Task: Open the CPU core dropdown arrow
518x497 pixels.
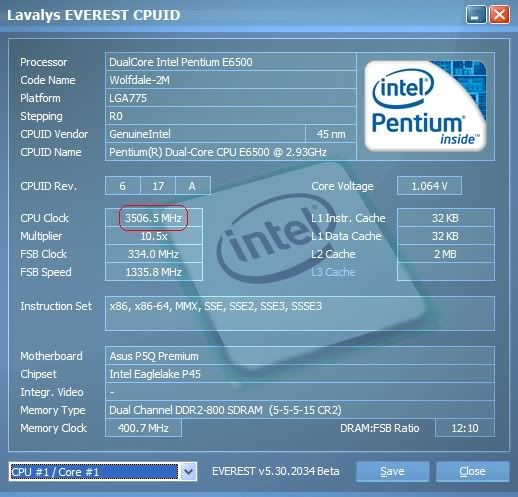Action: (x=188, y=472)
